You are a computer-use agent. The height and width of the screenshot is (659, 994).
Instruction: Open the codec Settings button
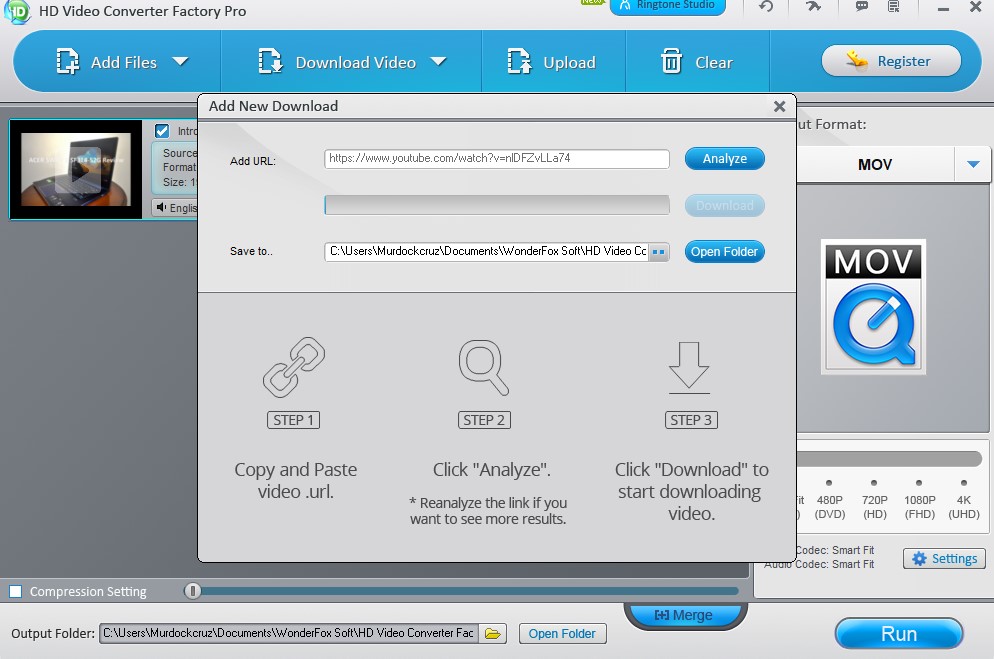tap(945, 558)
